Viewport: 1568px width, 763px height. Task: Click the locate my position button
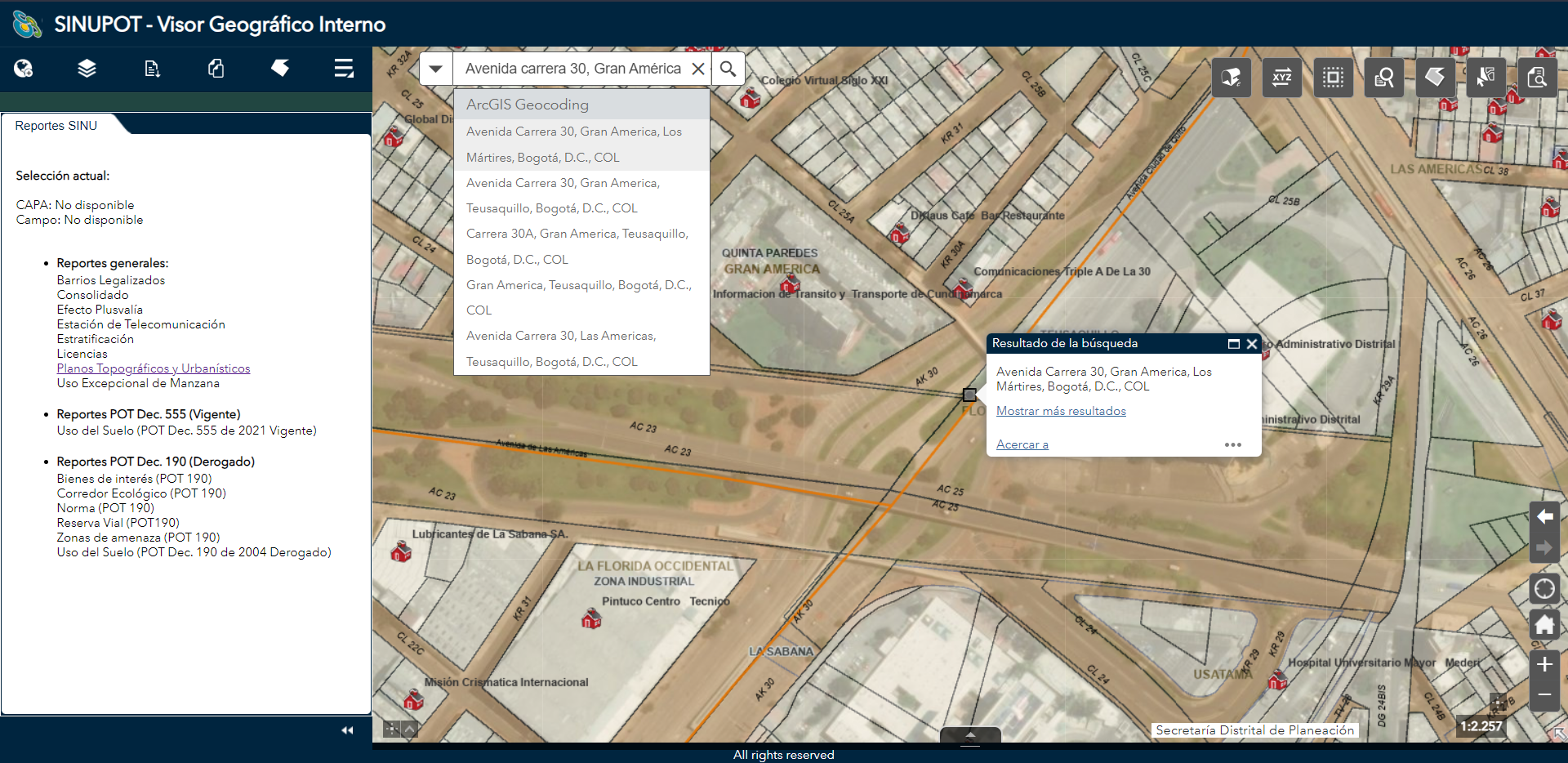tap(1544, 589)
